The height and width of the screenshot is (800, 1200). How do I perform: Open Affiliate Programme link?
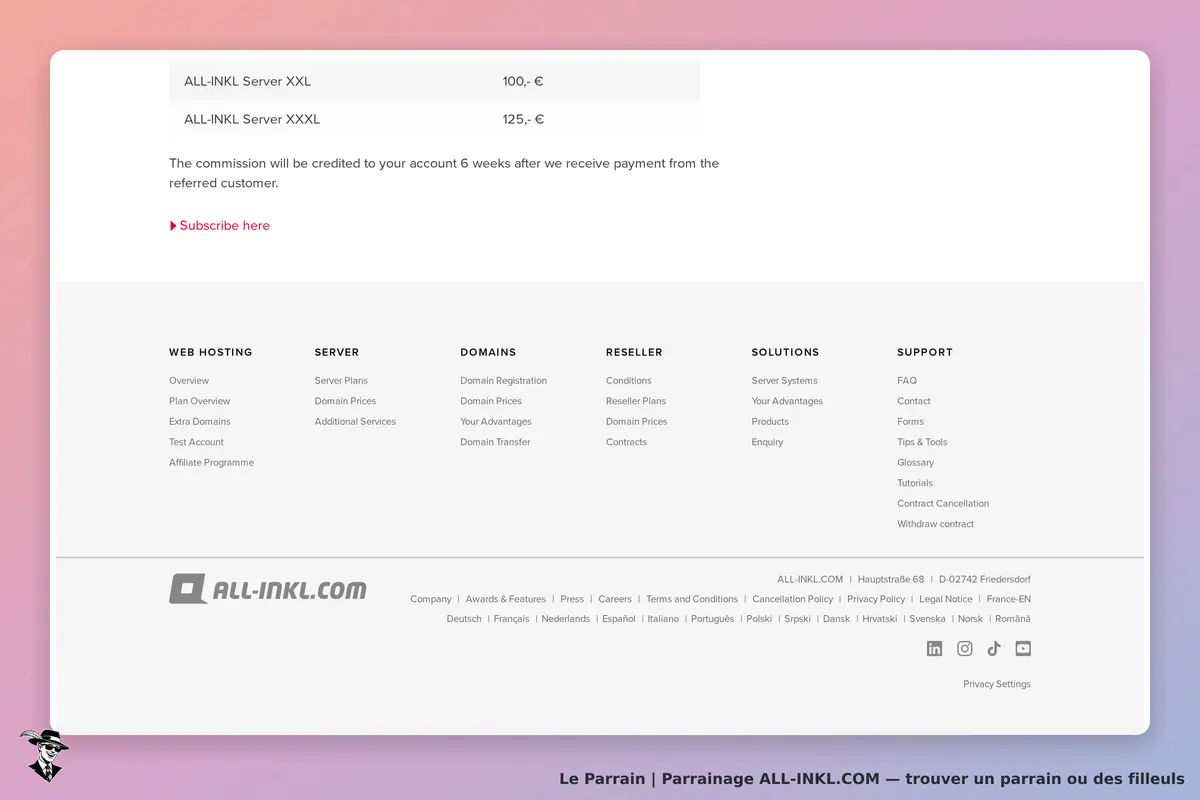211,463
